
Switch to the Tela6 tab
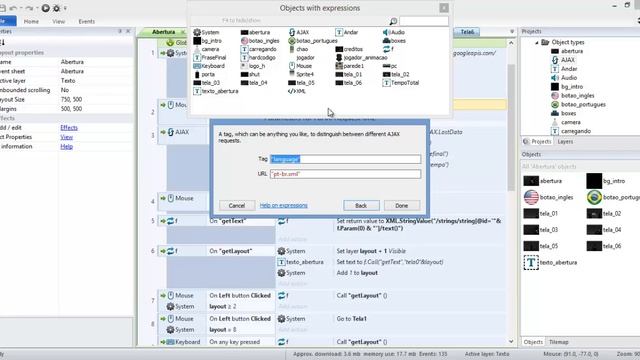(x=467, y=32)
